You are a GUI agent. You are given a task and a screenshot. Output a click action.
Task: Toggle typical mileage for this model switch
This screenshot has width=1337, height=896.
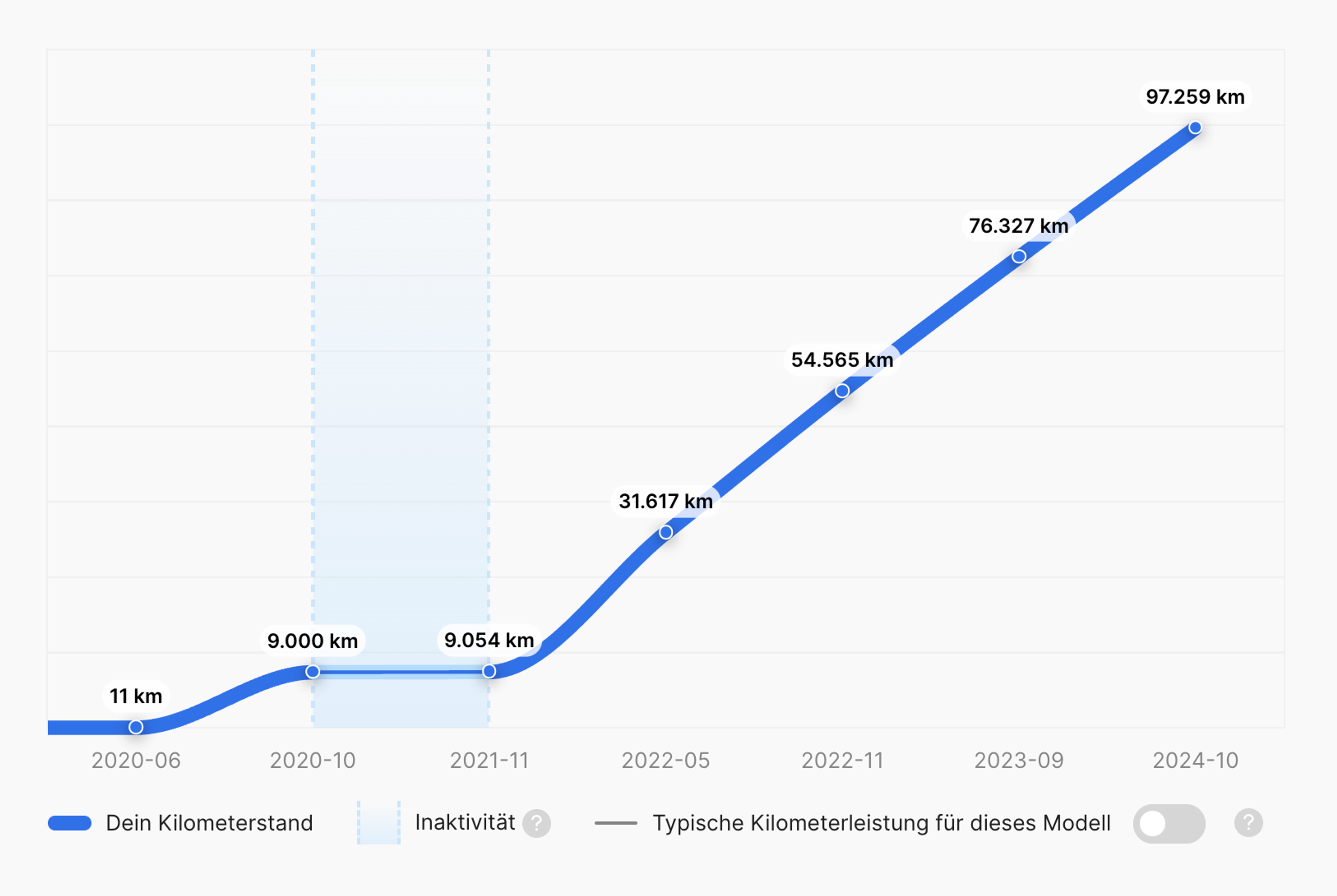[x=1169, y=824]
